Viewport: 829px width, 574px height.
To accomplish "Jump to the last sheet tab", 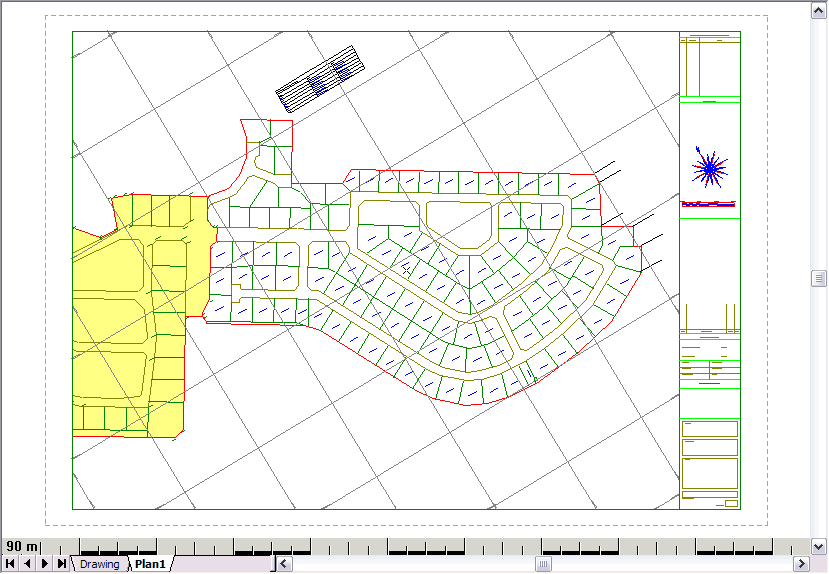I will (62, 564).
